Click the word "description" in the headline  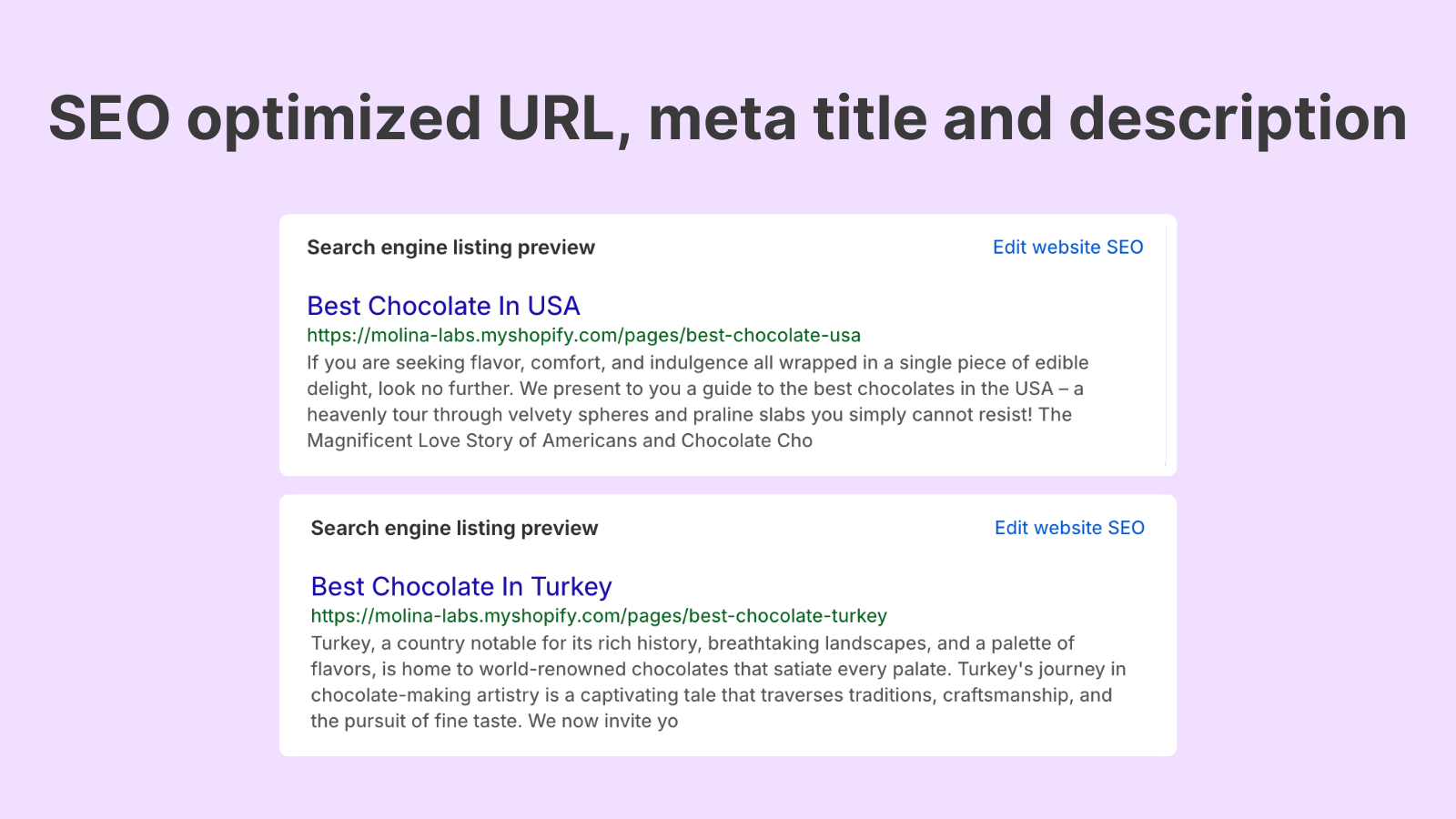pos(1238,119)
